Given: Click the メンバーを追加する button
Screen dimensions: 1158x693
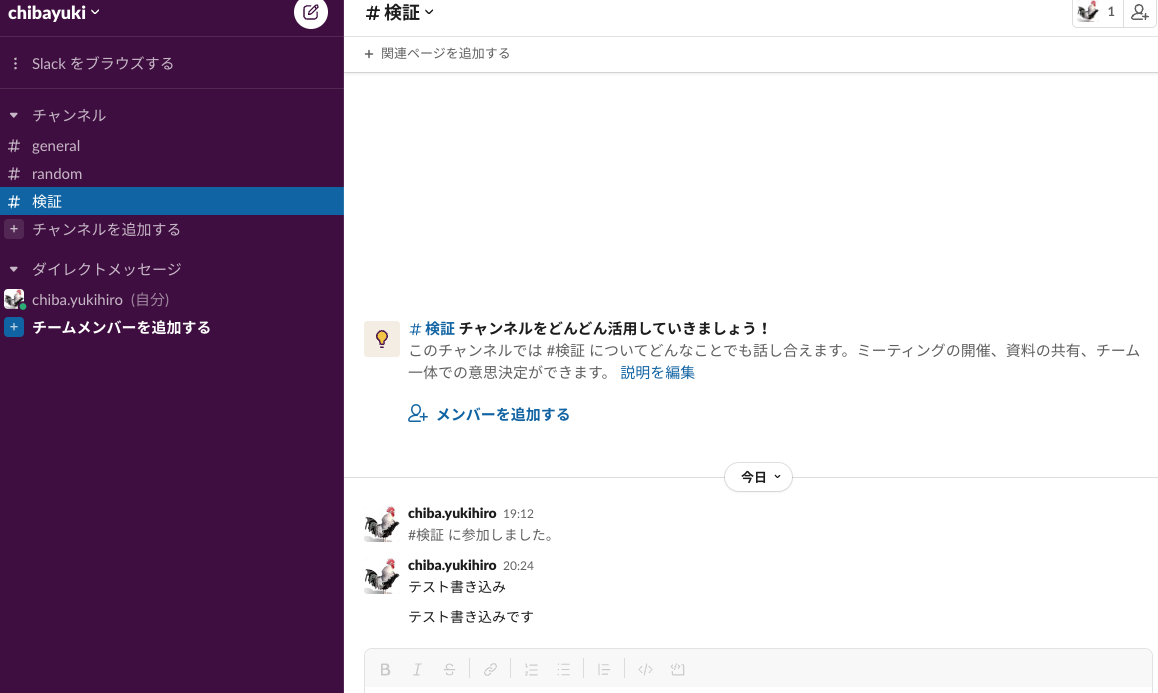Looking at the screenshot, I should (x=488, y=413).
